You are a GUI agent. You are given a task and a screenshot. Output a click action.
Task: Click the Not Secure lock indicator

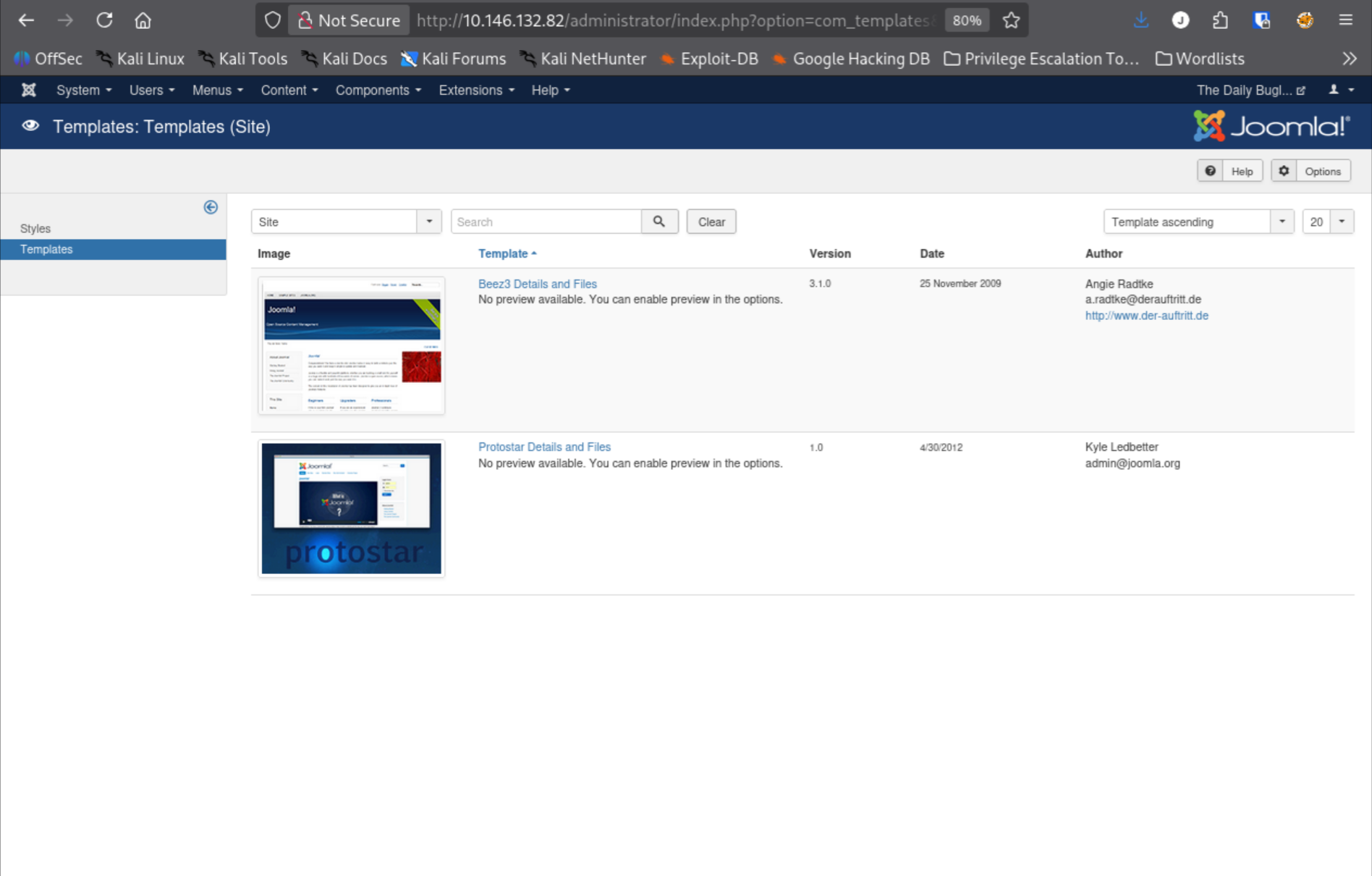349,20
